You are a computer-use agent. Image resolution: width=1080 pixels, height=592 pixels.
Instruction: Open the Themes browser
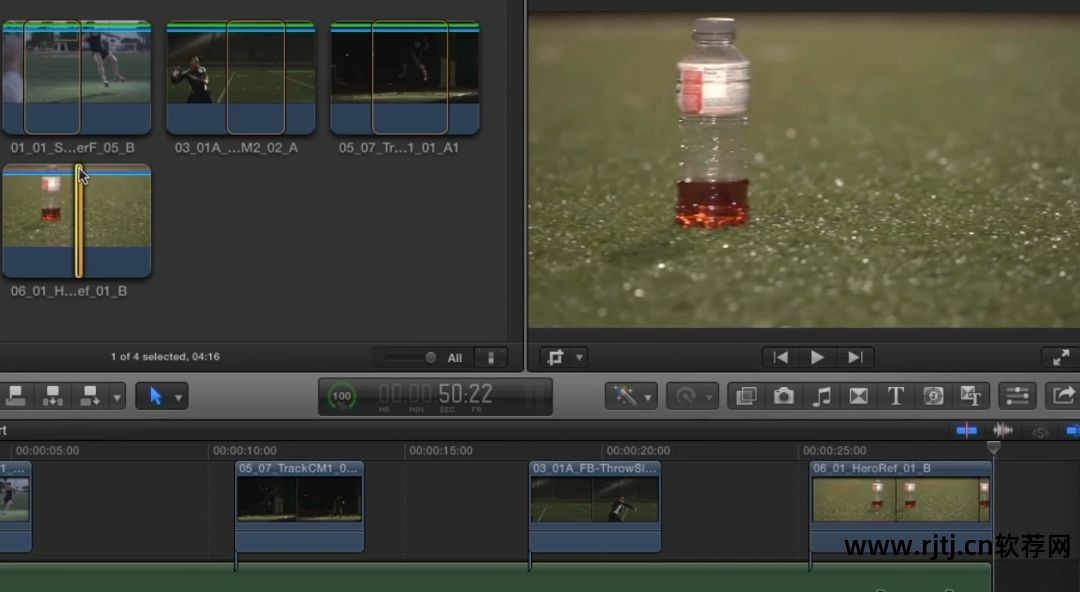[970, 396]
